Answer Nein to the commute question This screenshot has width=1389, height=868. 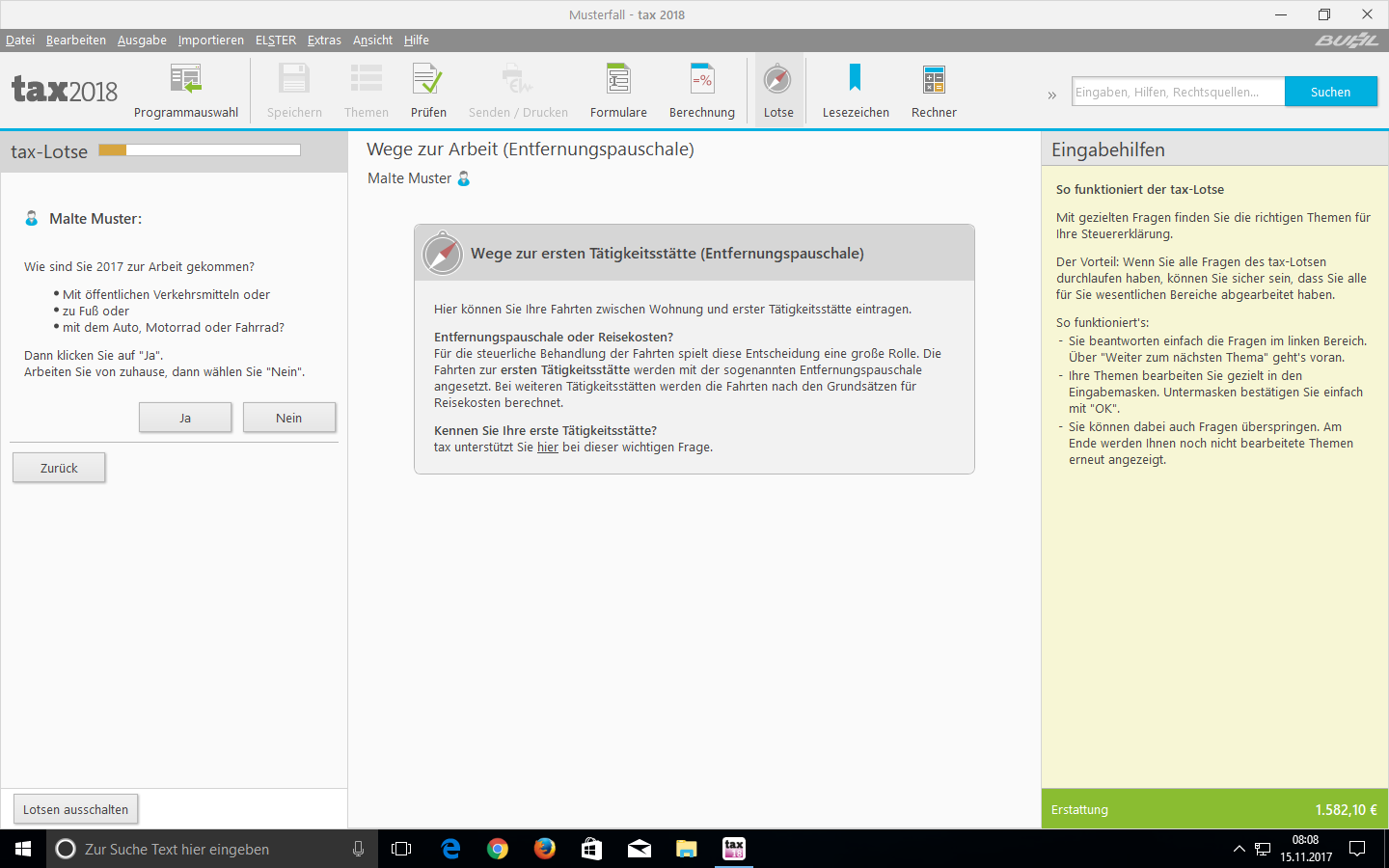coord(289,418)
